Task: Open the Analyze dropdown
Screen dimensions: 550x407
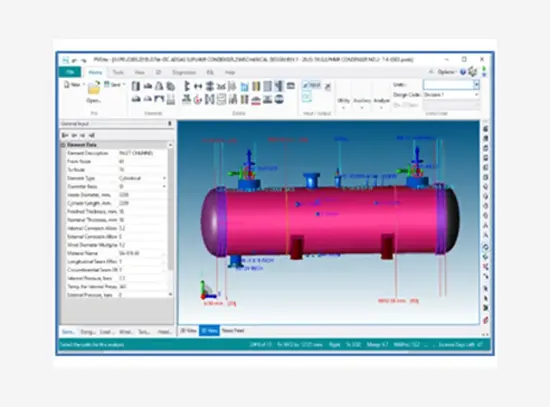Action: 381,104
